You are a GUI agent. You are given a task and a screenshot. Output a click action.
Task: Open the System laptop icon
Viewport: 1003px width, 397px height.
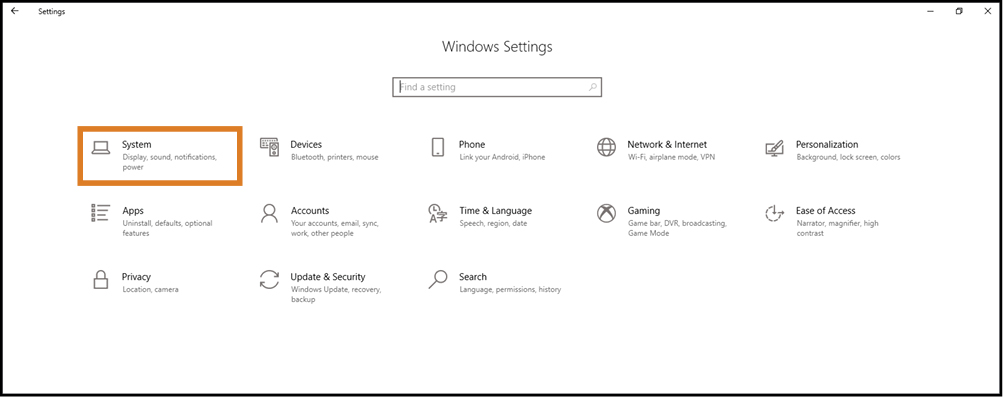pos(100,148)
